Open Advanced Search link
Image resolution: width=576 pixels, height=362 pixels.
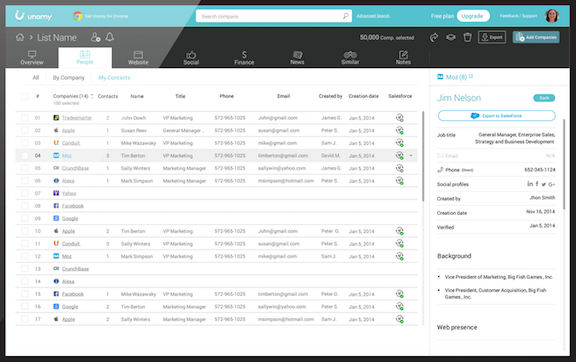373,16
